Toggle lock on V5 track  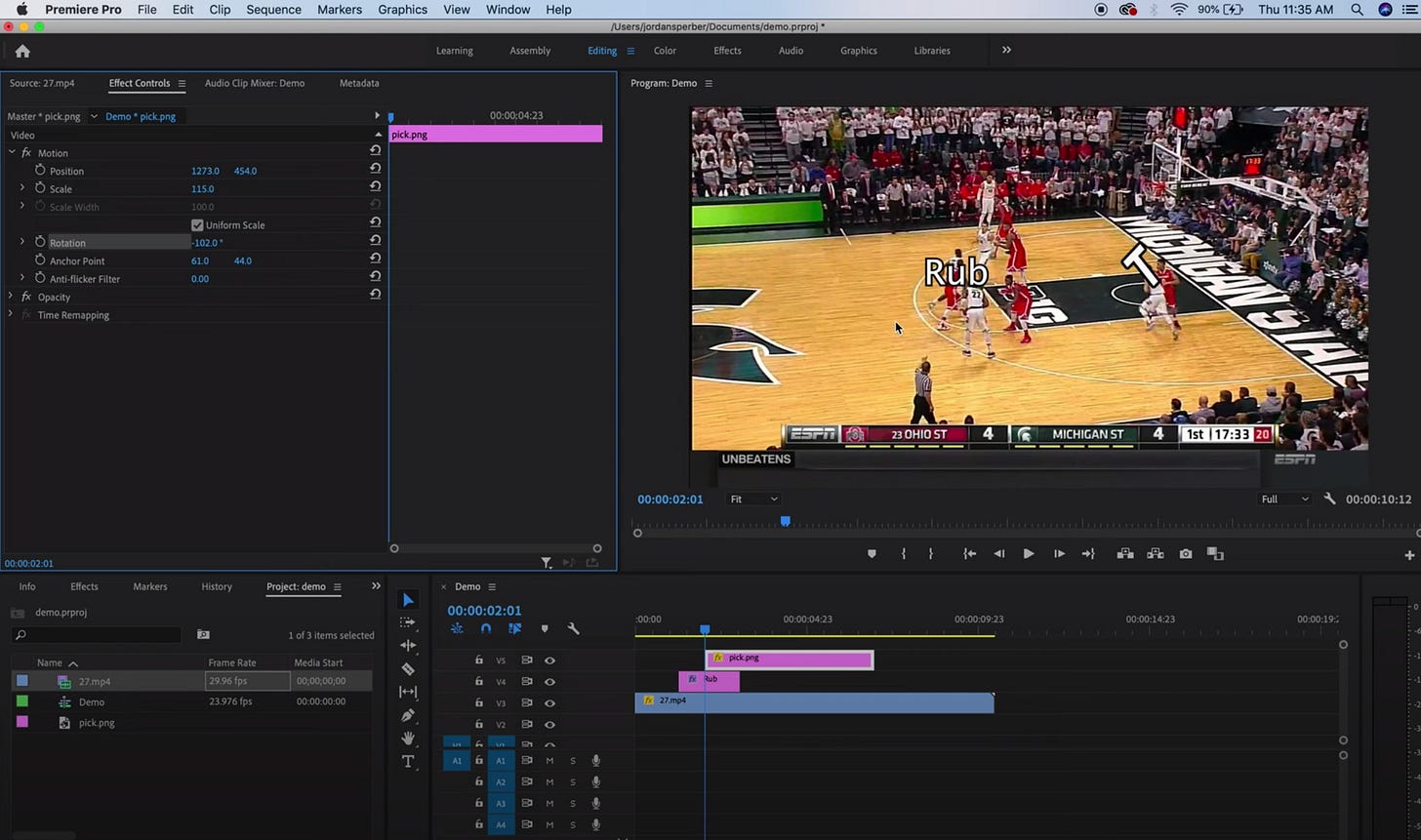tap(478, 660)
